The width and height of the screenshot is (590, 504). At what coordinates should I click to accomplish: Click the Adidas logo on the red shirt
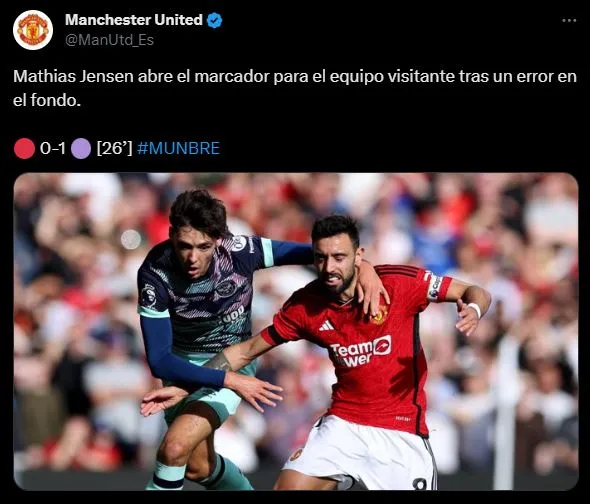[326, 326]
